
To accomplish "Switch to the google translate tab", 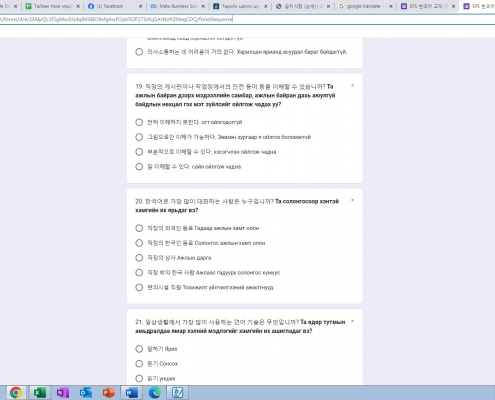I will pyautogui.click(x=363, y=6).
